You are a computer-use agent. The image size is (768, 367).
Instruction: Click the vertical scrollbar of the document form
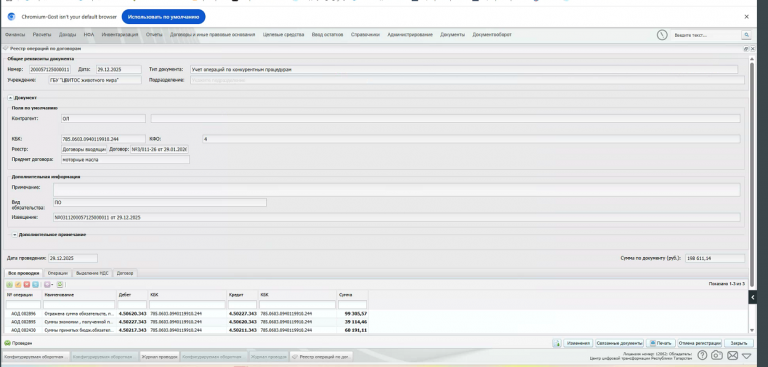pos(752,147)
